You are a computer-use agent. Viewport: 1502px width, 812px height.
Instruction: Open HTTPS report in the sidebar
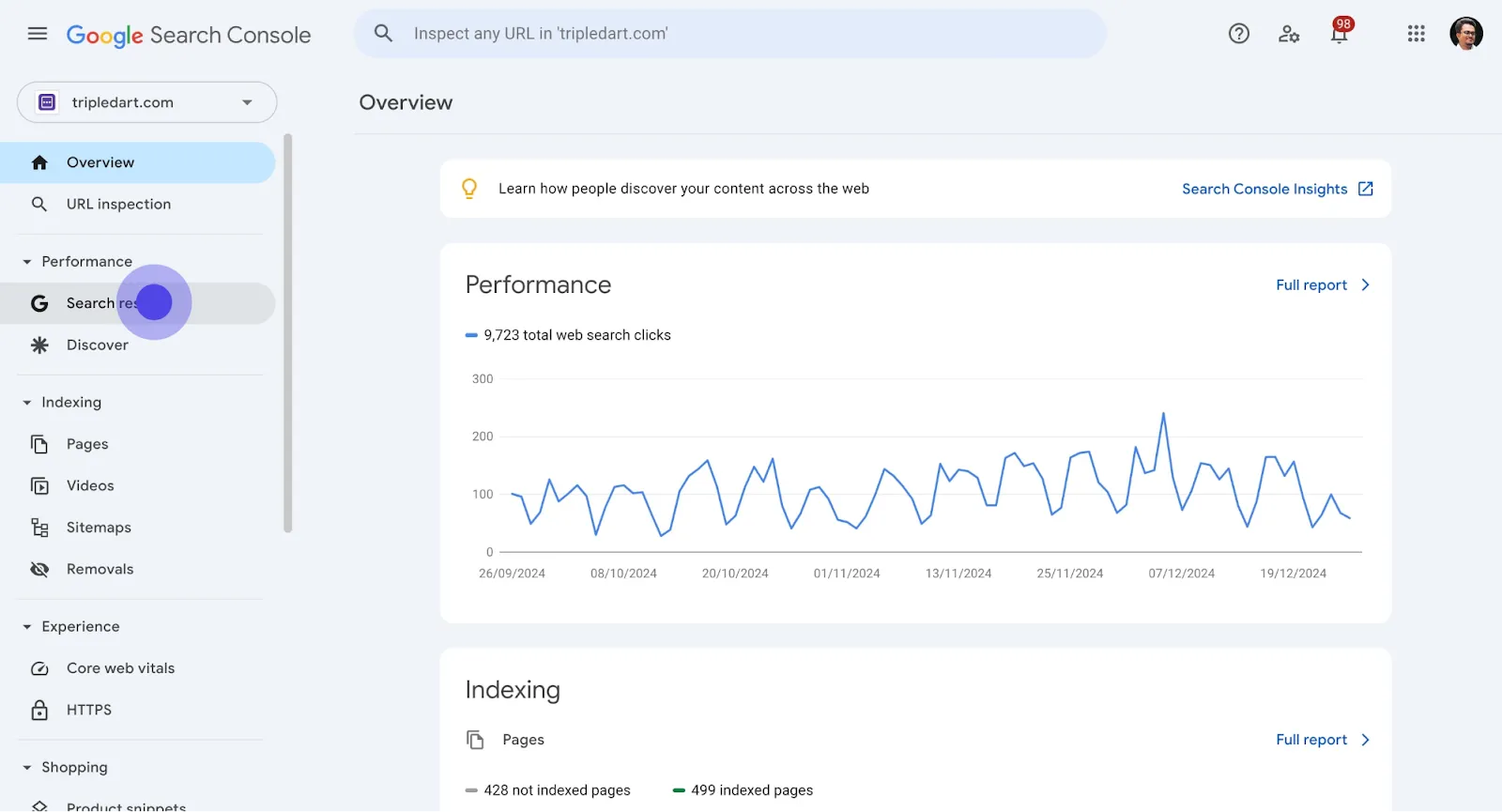pyautogui.click(x=138, y=710)
